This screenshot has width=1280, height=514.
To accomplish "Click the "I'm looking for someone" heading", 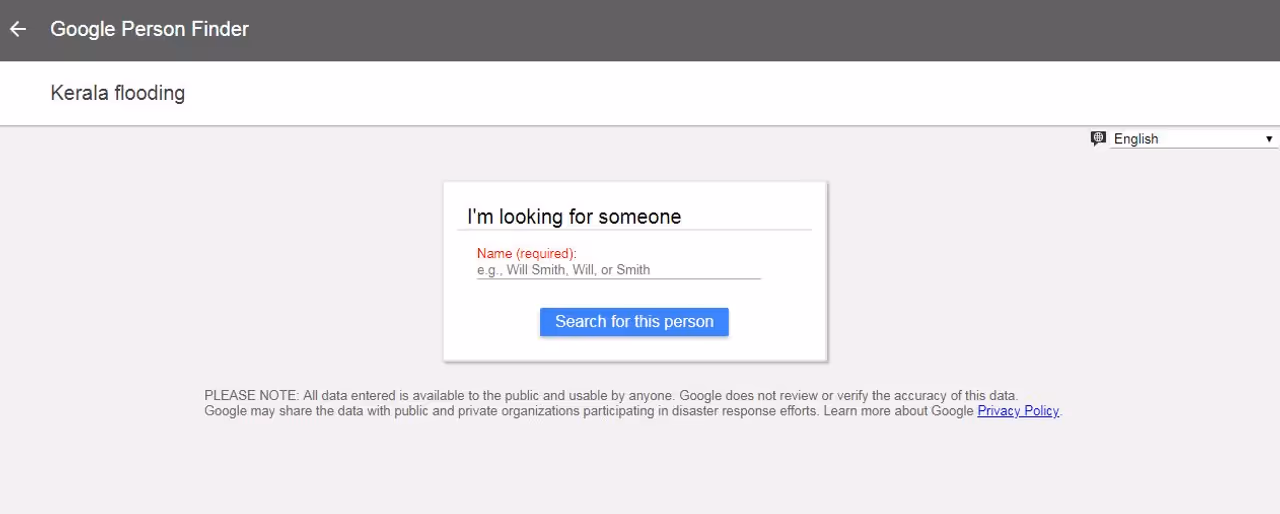I will coord(574,217).
